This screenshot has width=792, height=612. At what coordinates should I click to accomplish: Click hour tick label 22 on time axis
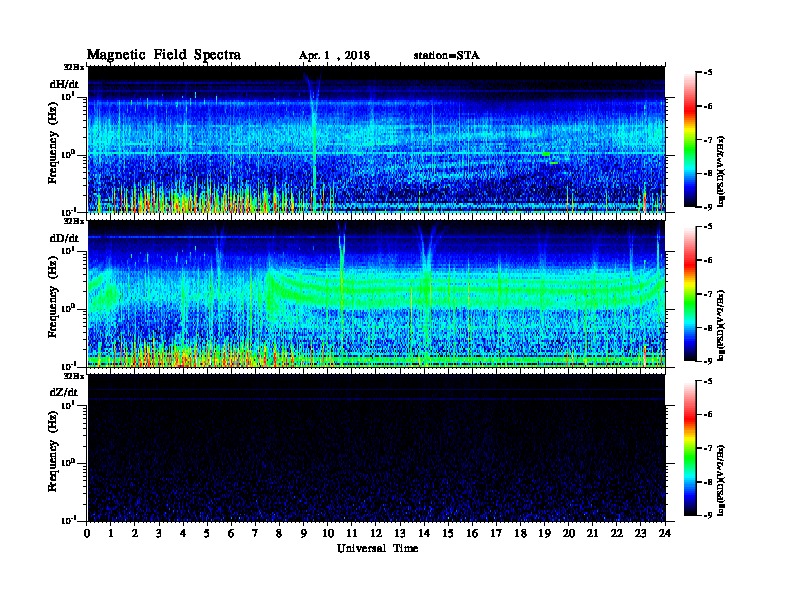(x=617, y=533)
